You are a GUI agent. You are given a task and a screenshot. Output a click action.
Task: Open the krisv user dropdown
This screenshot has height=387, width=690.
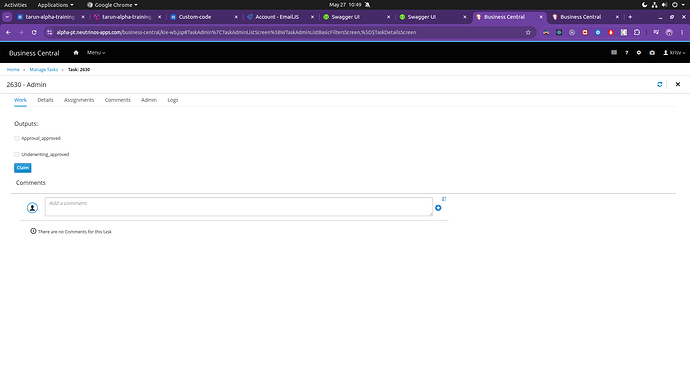point(674,52)
